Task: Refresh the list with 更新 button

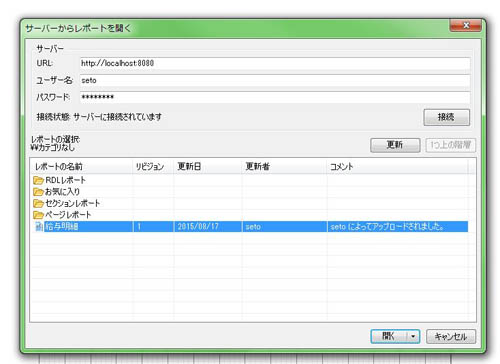Action: (395, 145)
